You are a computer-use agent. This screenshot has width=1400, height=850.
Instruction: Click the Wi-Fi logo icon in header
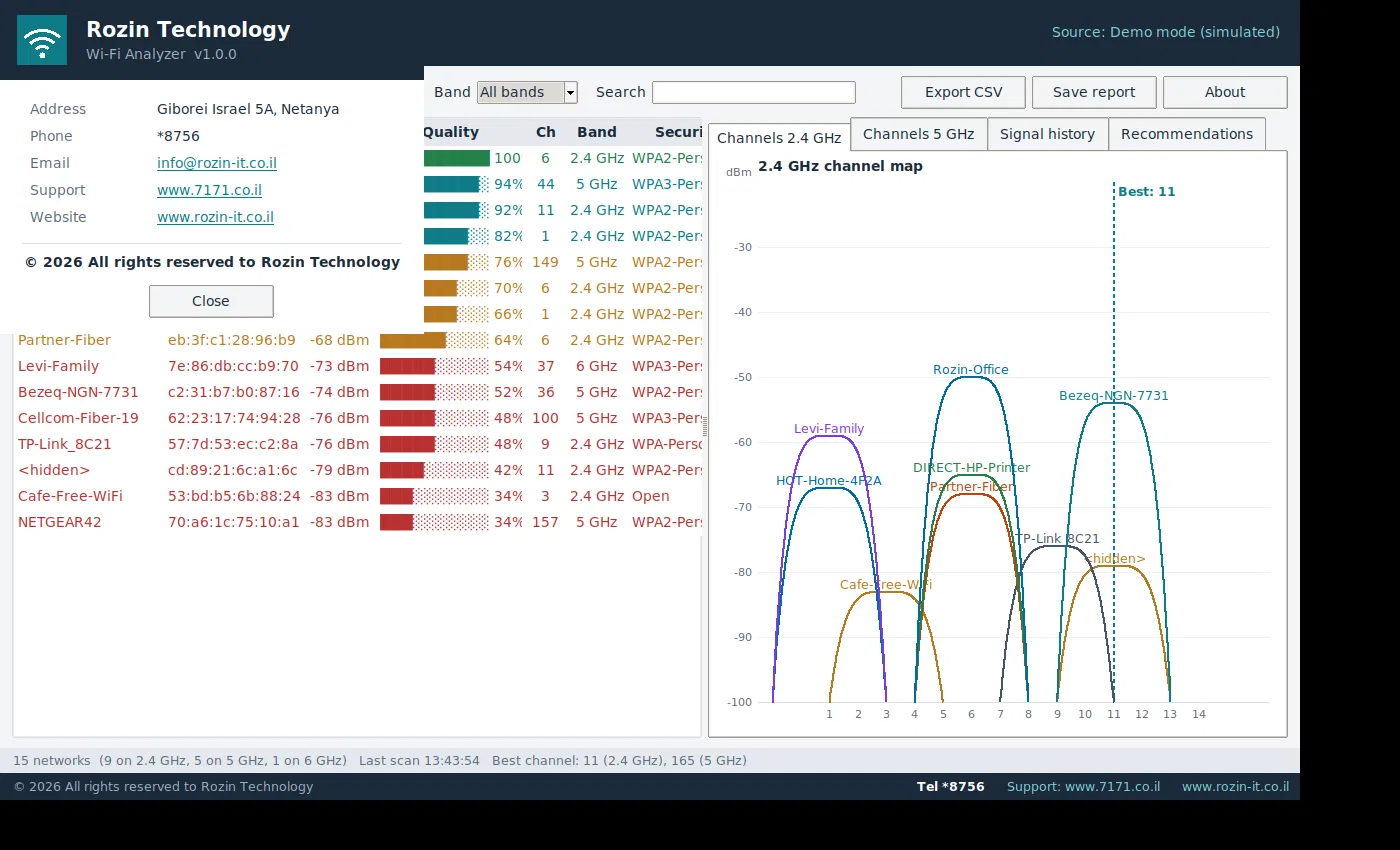tap(42, 40)
